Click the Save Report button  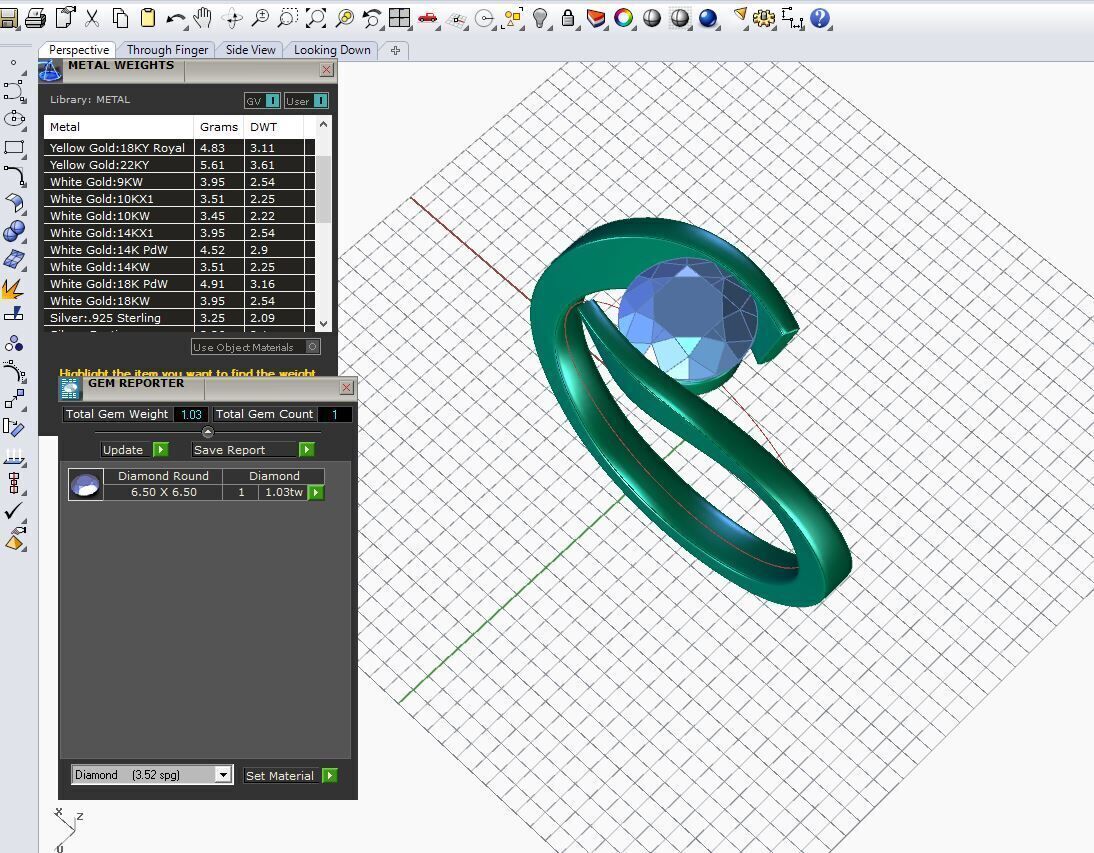coord(253,450)
